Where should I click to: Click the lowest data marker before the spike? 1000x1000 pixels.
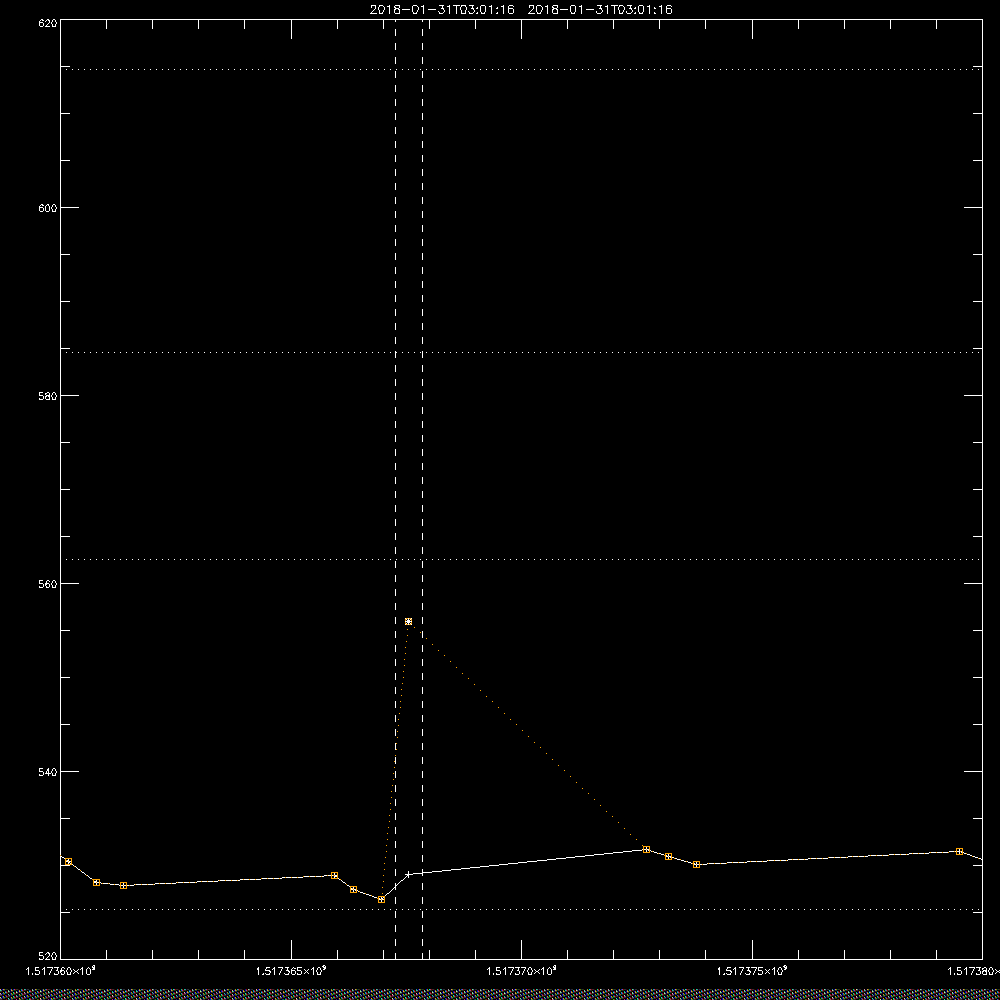coord(381,899)
